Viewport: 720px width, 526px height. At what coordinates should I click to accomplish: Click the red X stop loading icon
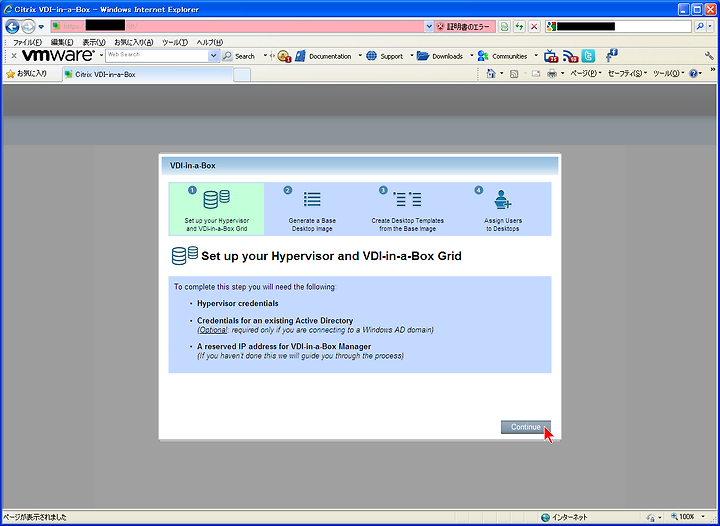click(x=534, y=27)
